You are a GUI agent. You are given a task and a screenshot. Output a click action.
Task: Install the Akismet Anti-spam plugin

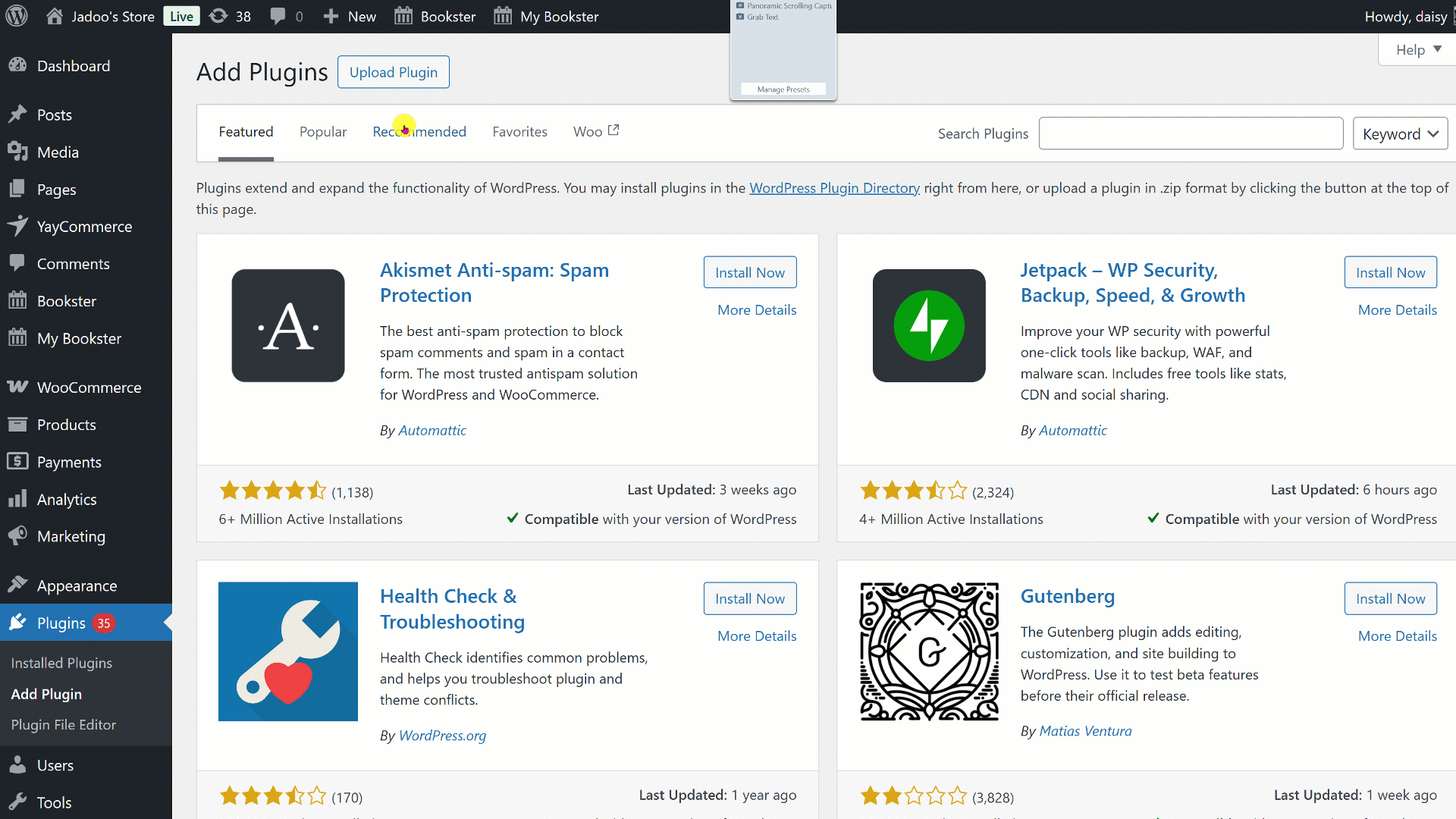(x=749, y=272)
